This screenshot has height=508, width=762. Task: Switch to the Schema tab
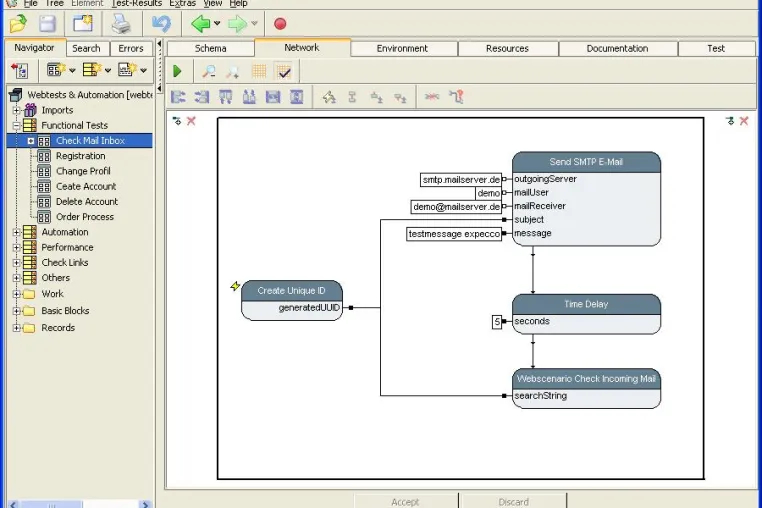pos(210,49)
